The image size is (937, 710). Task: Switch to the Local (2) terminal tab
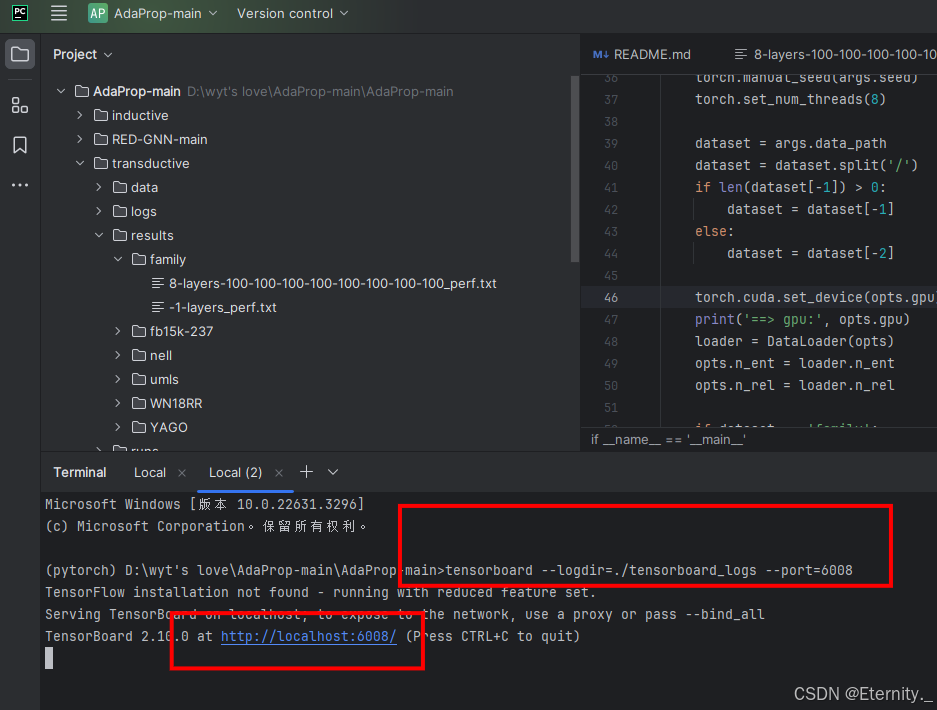pos(235,473)
